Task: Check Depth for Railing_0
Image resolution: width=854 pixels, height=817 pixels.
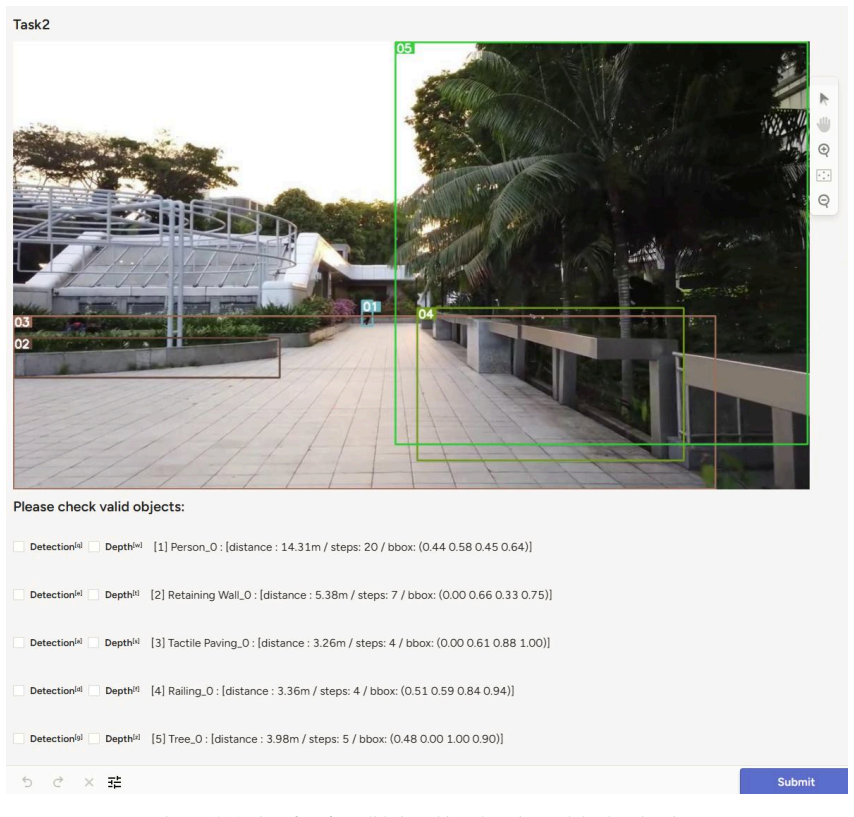Action: coord(94,690)
